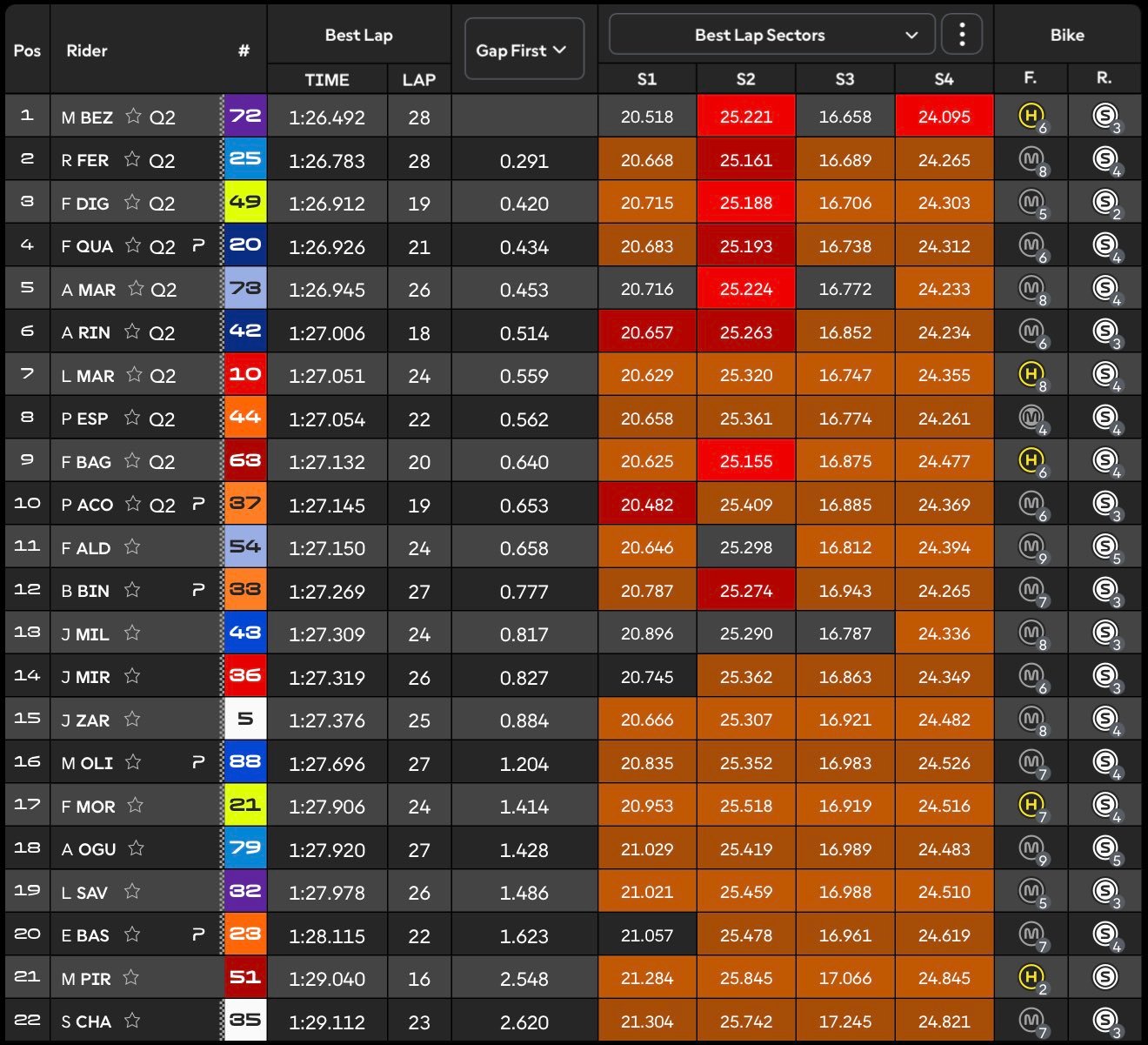Image resolution: width=1148 pixels, height=1045 pixels.
Task: Click the soft rear tyre icon for S CHA
Action: click(x=1105, y=1019)
